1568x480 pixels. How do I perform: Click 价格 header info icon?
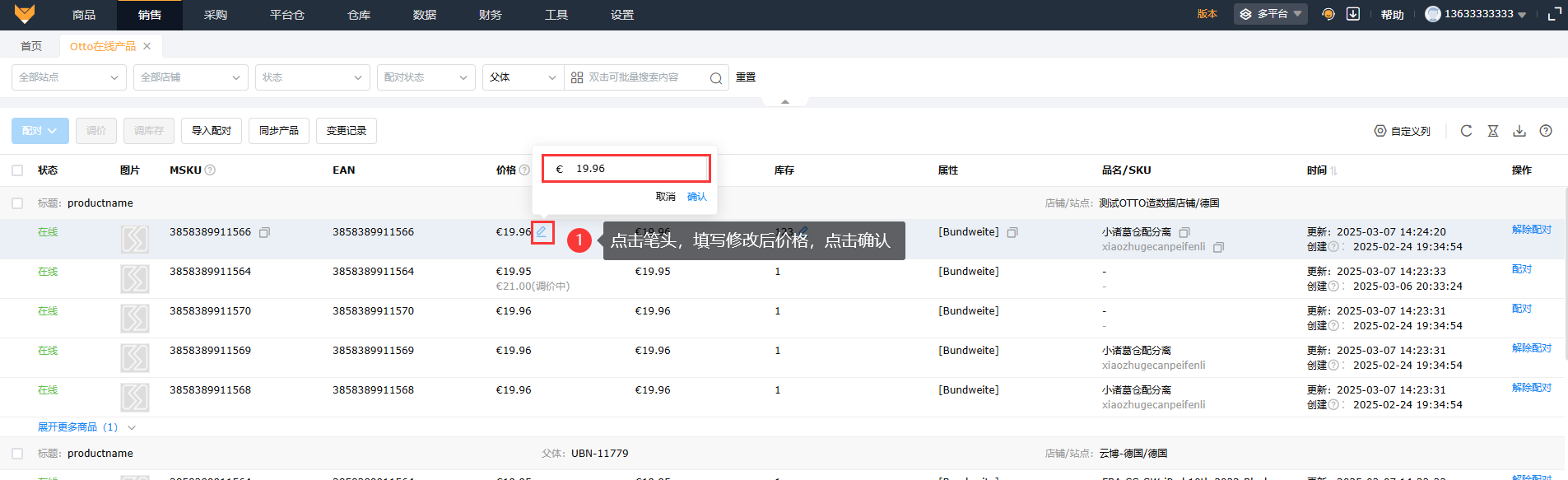click(x=524, y=170)
